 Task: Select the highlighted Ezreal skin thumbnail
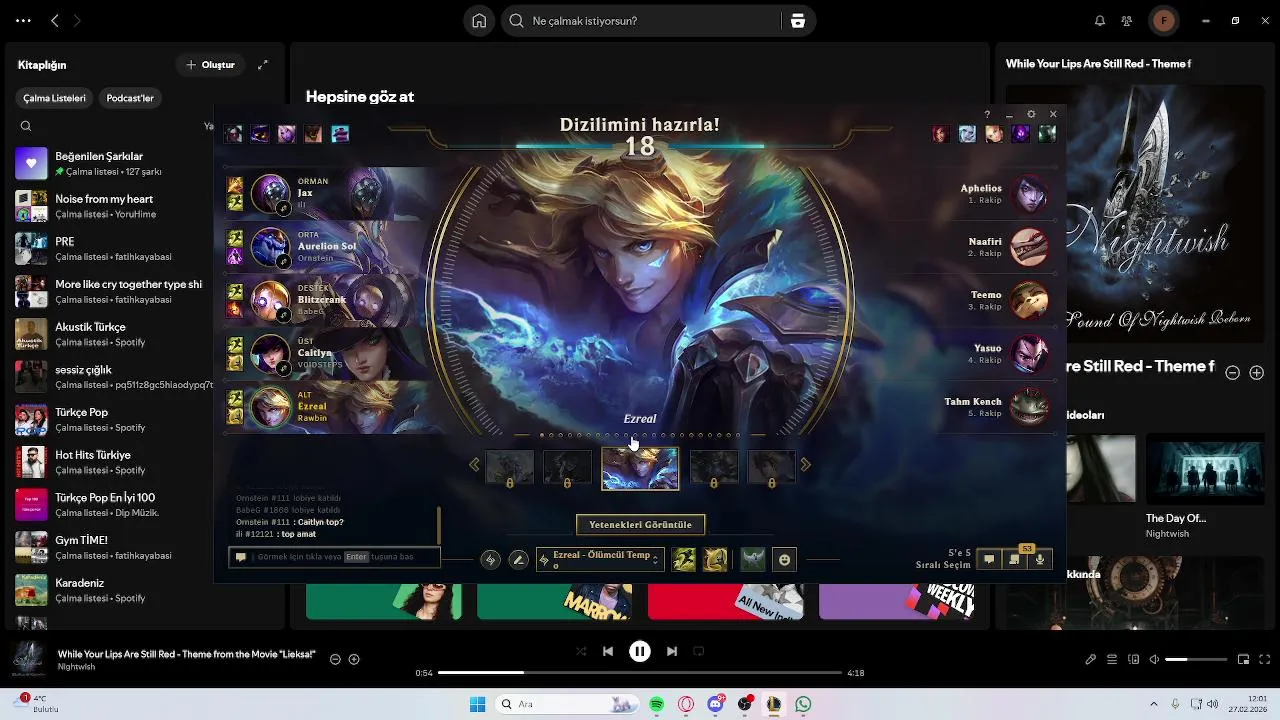(x=640, y=468)
